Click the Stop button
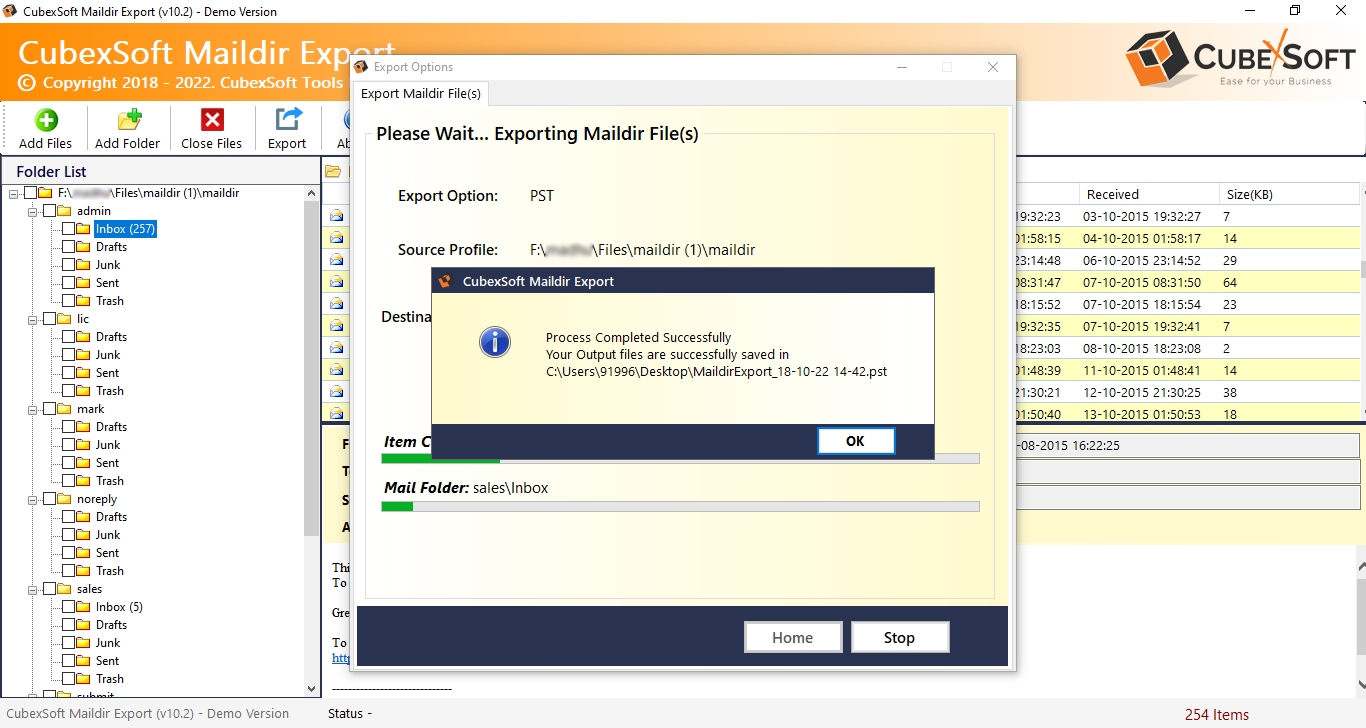This screenshot has height=728, width=1366. [x=898, y=637]
